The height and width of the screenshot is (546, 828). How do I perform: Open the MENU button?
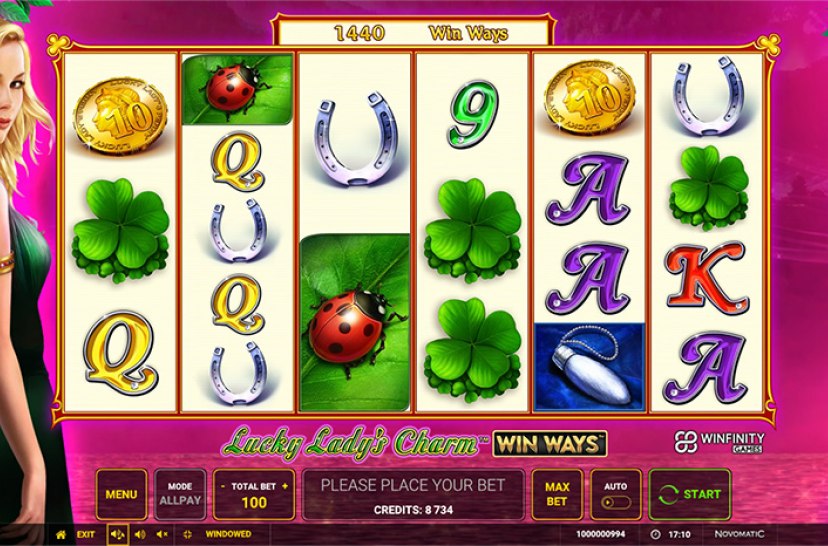(x=121, y=494)
